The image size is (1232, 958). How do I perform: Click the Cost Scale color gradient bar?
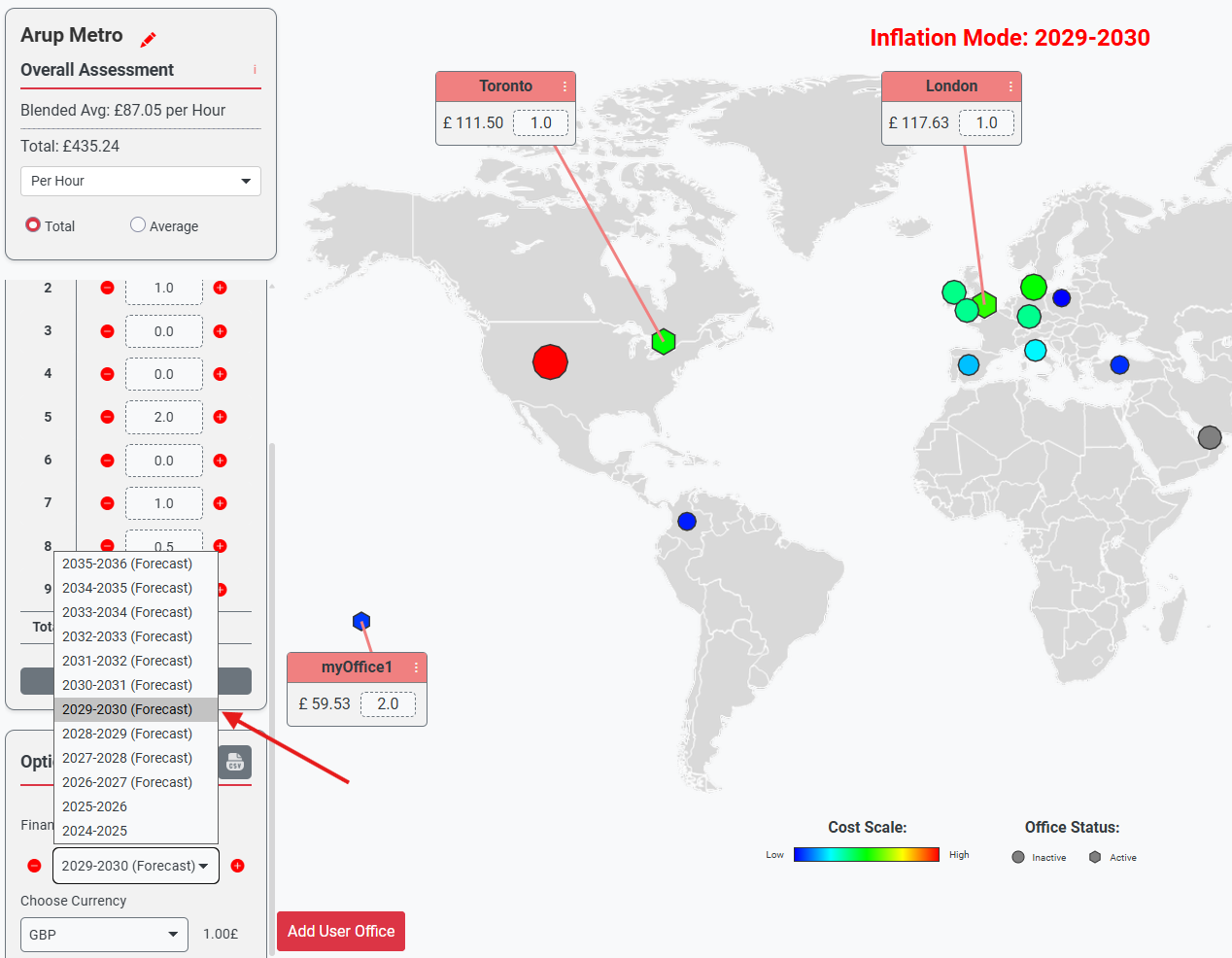coord(866,855)
